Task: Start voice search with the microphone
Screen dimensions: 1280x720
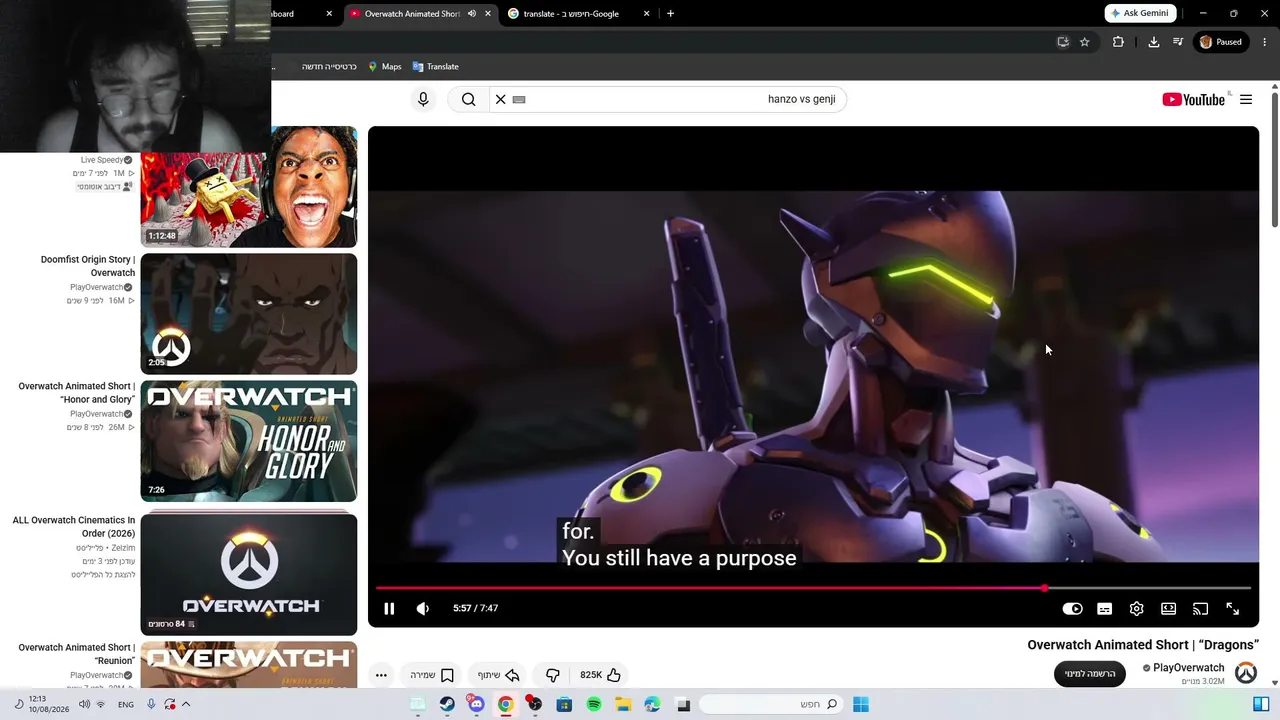Action: pos(423,99)
